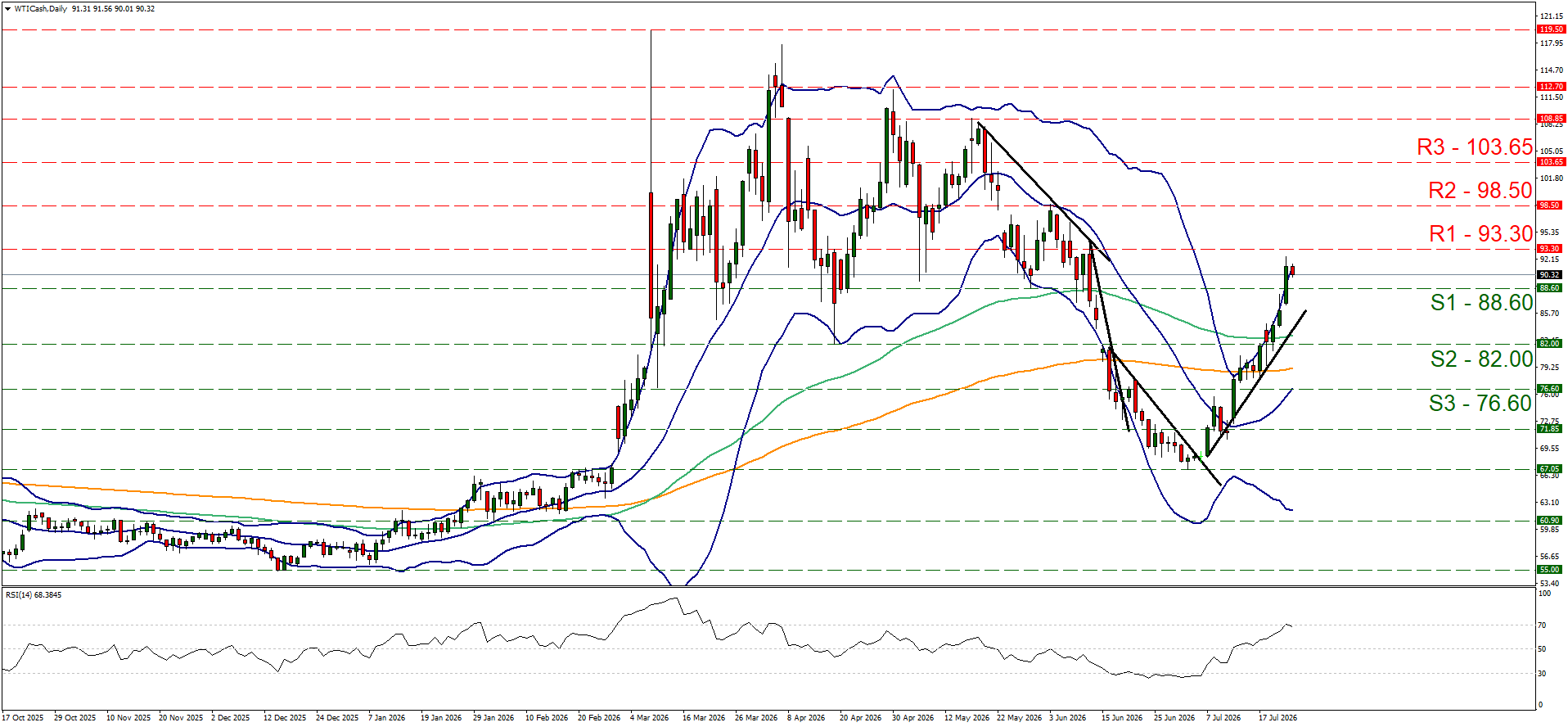Click the red 119.50 price tag on axis
This screenshot has width=1568, height=727.
(x=1551, y=29)
